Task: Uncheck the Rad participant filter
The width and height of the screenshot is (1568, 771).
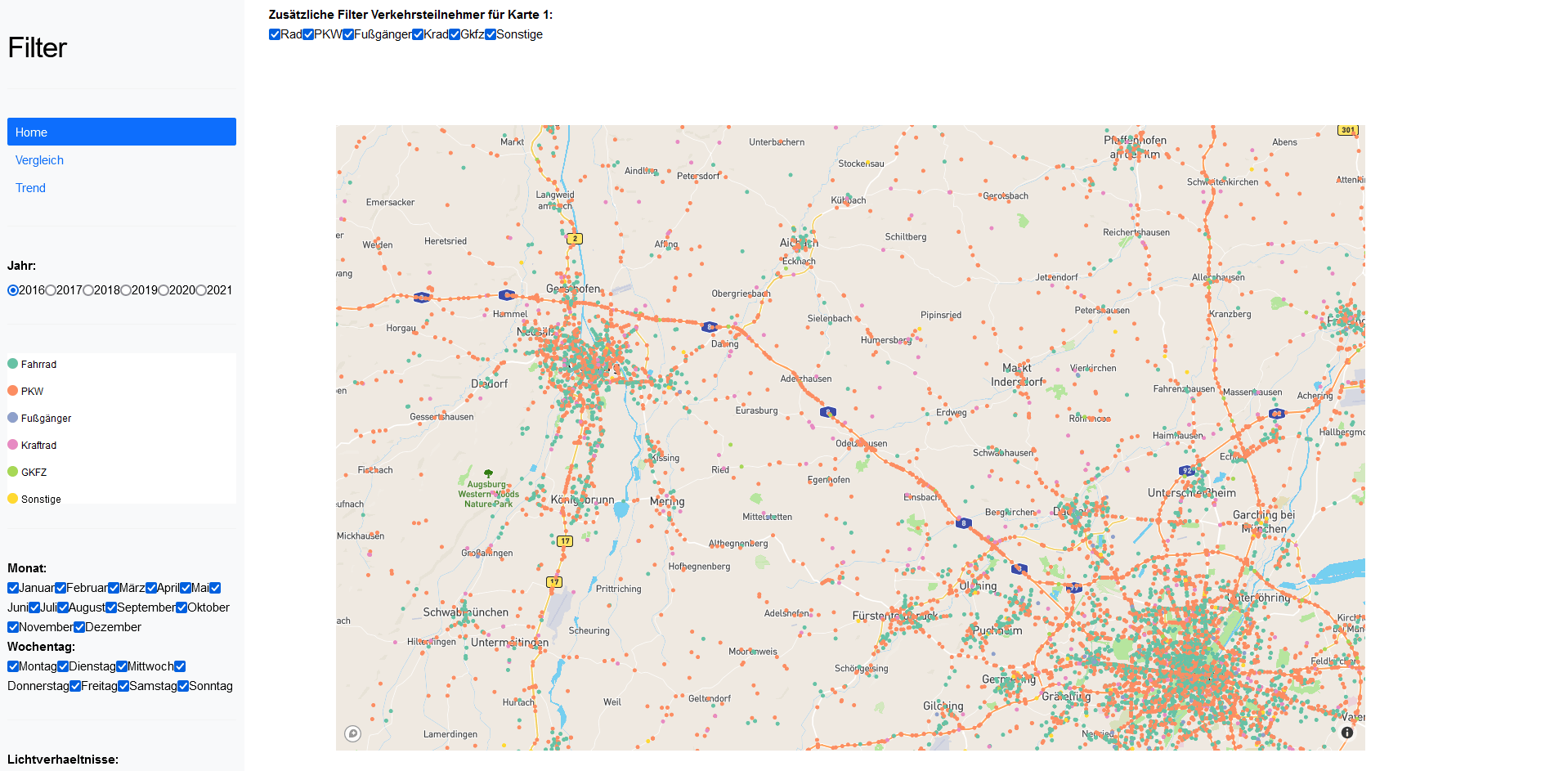Action: pos(275,34)
